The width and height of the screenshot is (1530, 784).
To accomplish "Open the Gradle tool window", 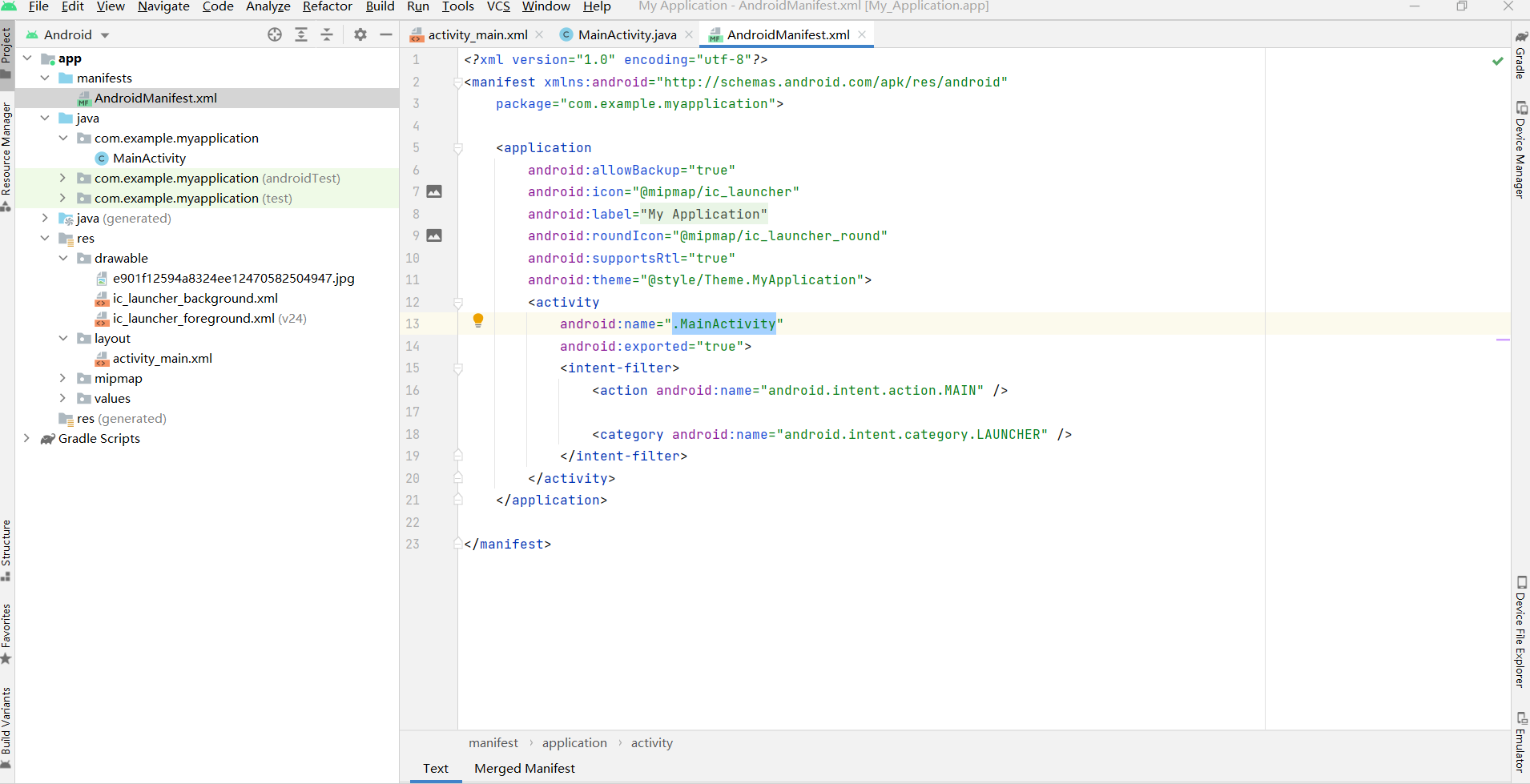I will (x=1520, y=54).
